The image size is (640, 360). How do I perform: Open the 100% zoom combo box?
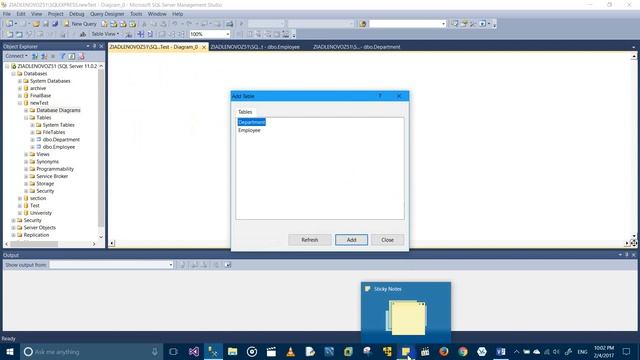[210, 34]
